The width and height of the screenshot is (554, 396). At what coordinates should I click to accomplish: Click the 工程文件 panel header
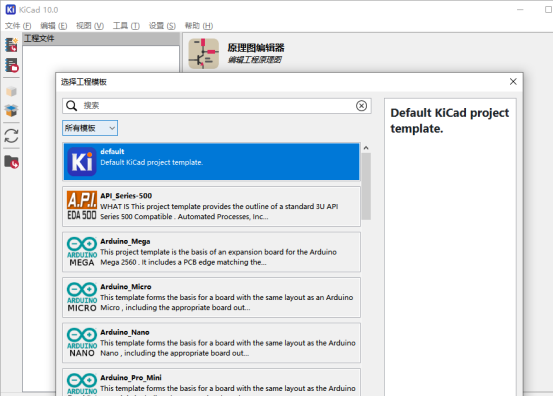[101, 39]
